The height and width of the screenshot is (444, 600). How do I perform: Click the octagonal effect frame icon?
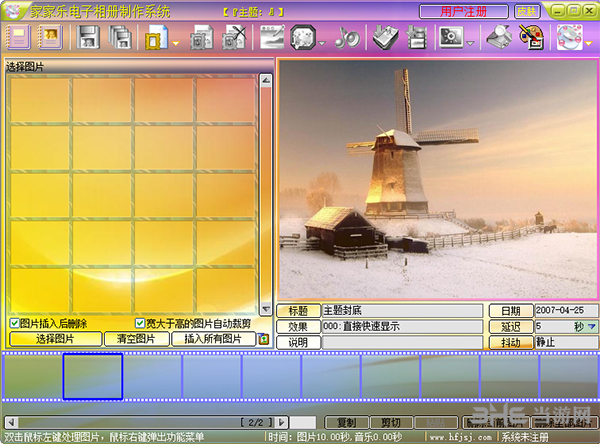pos(303,37)
